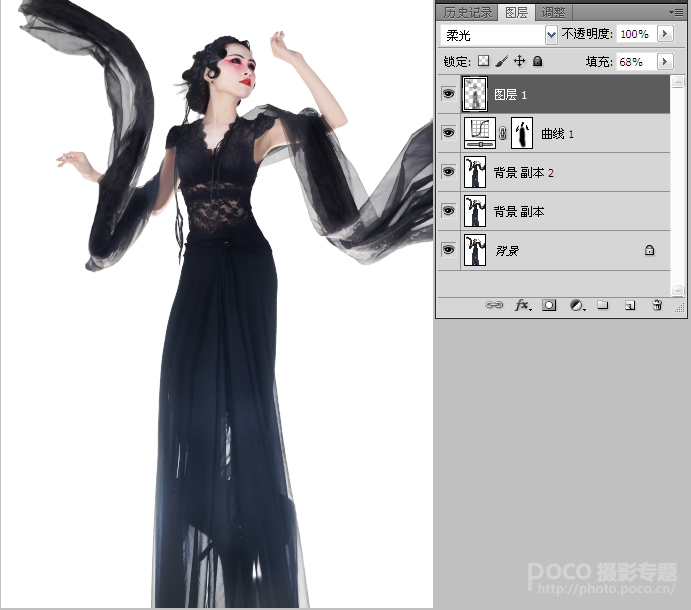Open the 柔光 blend mode dropdown
Viewport: 691px width, 610px height.
551,34
